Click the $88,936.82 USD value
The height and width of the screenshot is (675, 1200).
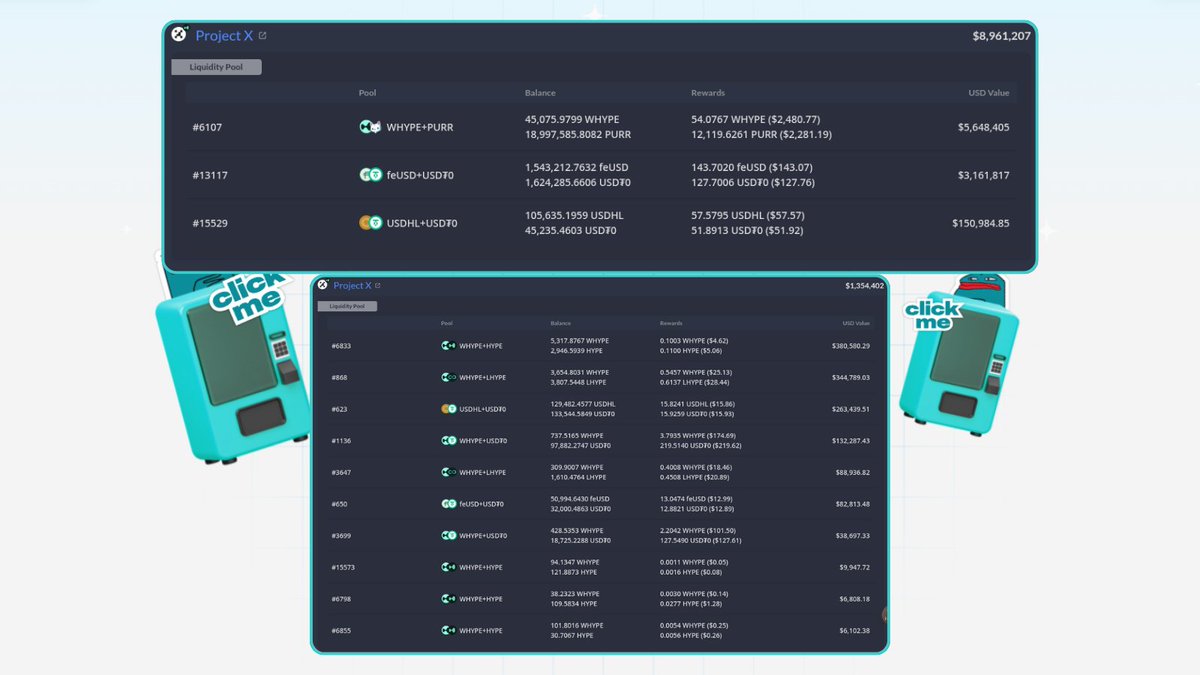click(x=853, y=473)
